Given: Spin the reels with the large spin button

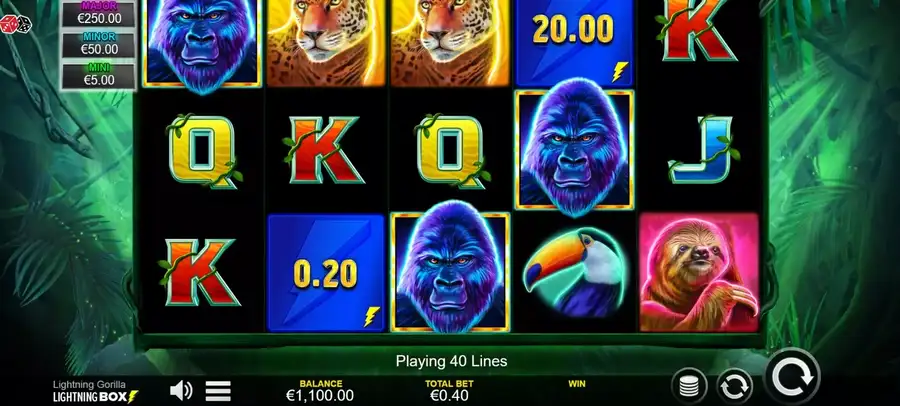Looking at the screenshot, I should point(792,377).
